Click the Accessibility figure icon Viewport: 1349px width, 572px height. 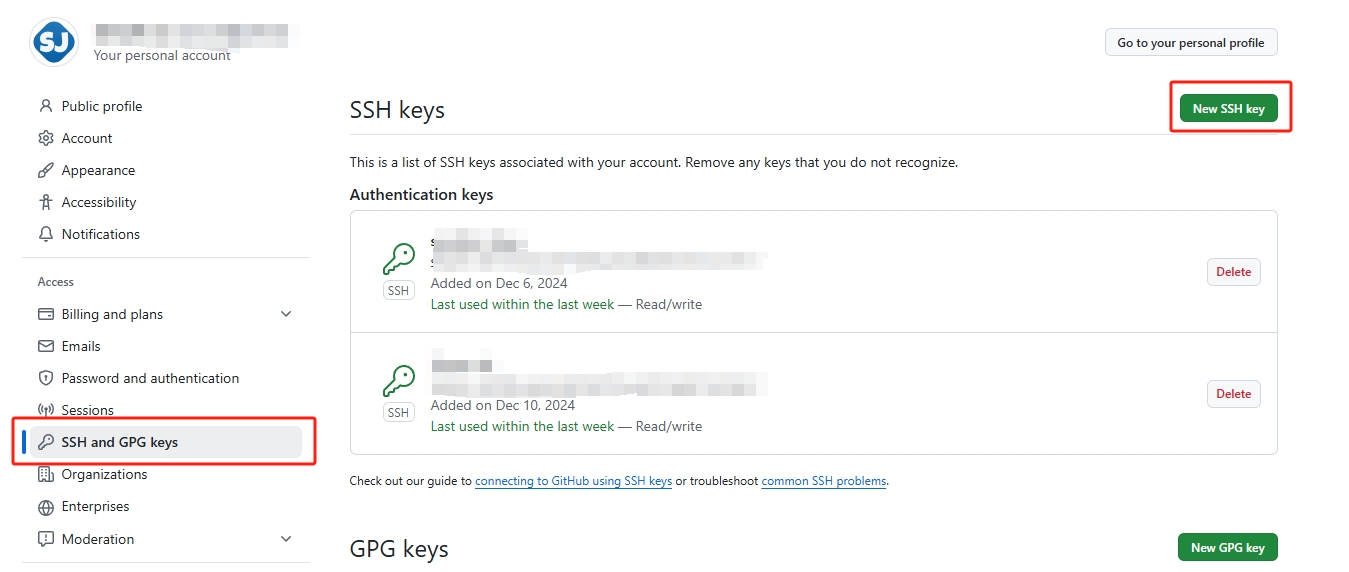pos(45,202)
